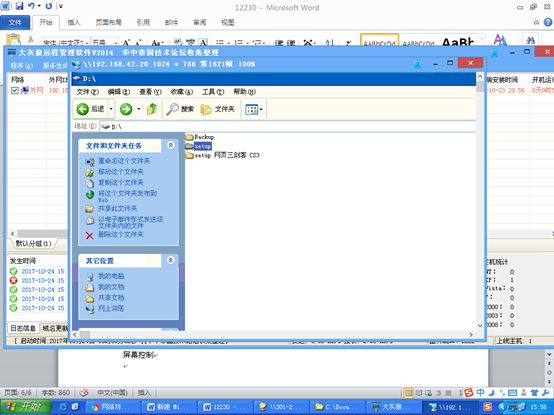Click the green Forward arrow in Explorer
554x415 pixels.
pyautogui.click(x=126, y=109)
